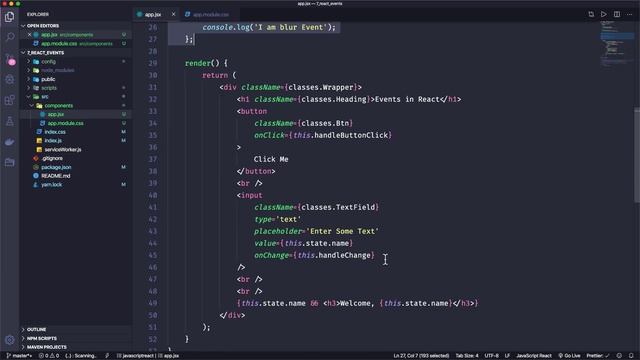This screenshot has width=640, height=360.
Task: Open yarn.lock in the file tree
Action: (51, 185)
